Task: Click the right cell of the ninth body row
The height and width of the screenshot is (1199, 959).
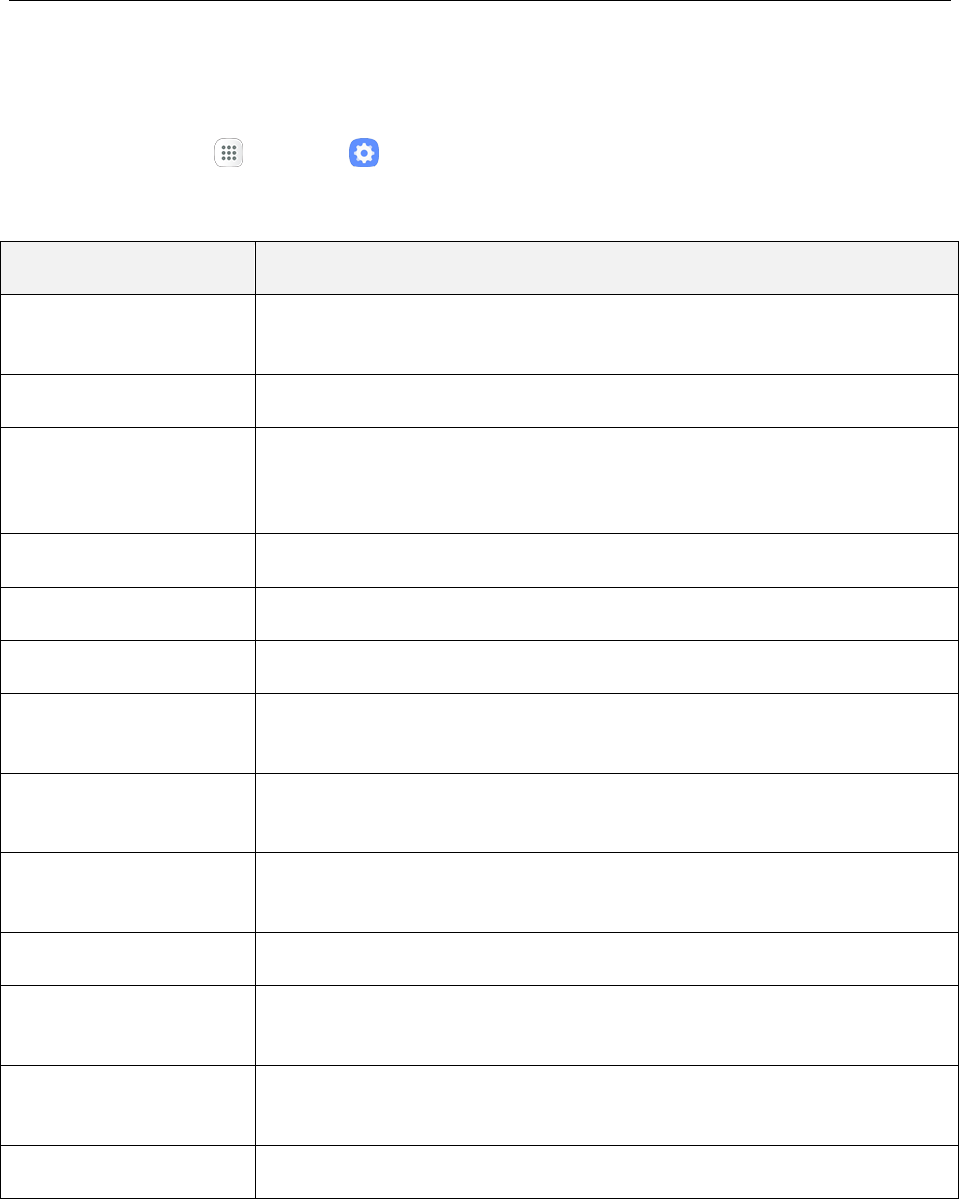Action: coord(606,892)
